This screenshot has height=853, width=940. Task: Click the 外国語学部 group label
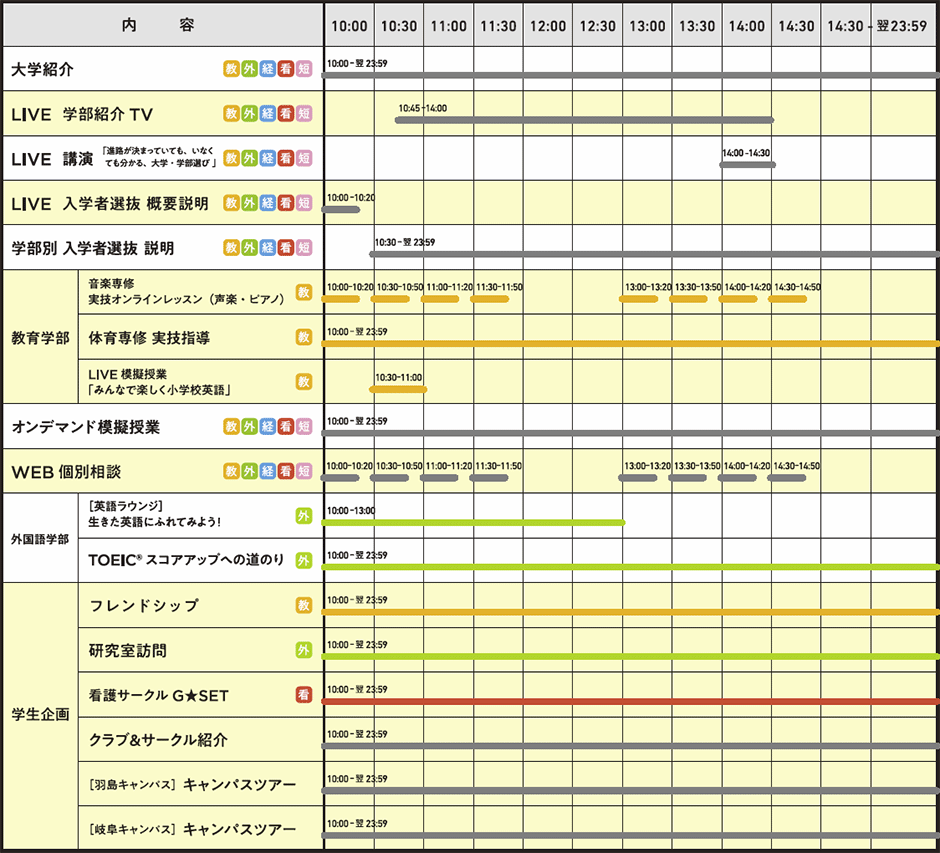(x=40, y=539)
